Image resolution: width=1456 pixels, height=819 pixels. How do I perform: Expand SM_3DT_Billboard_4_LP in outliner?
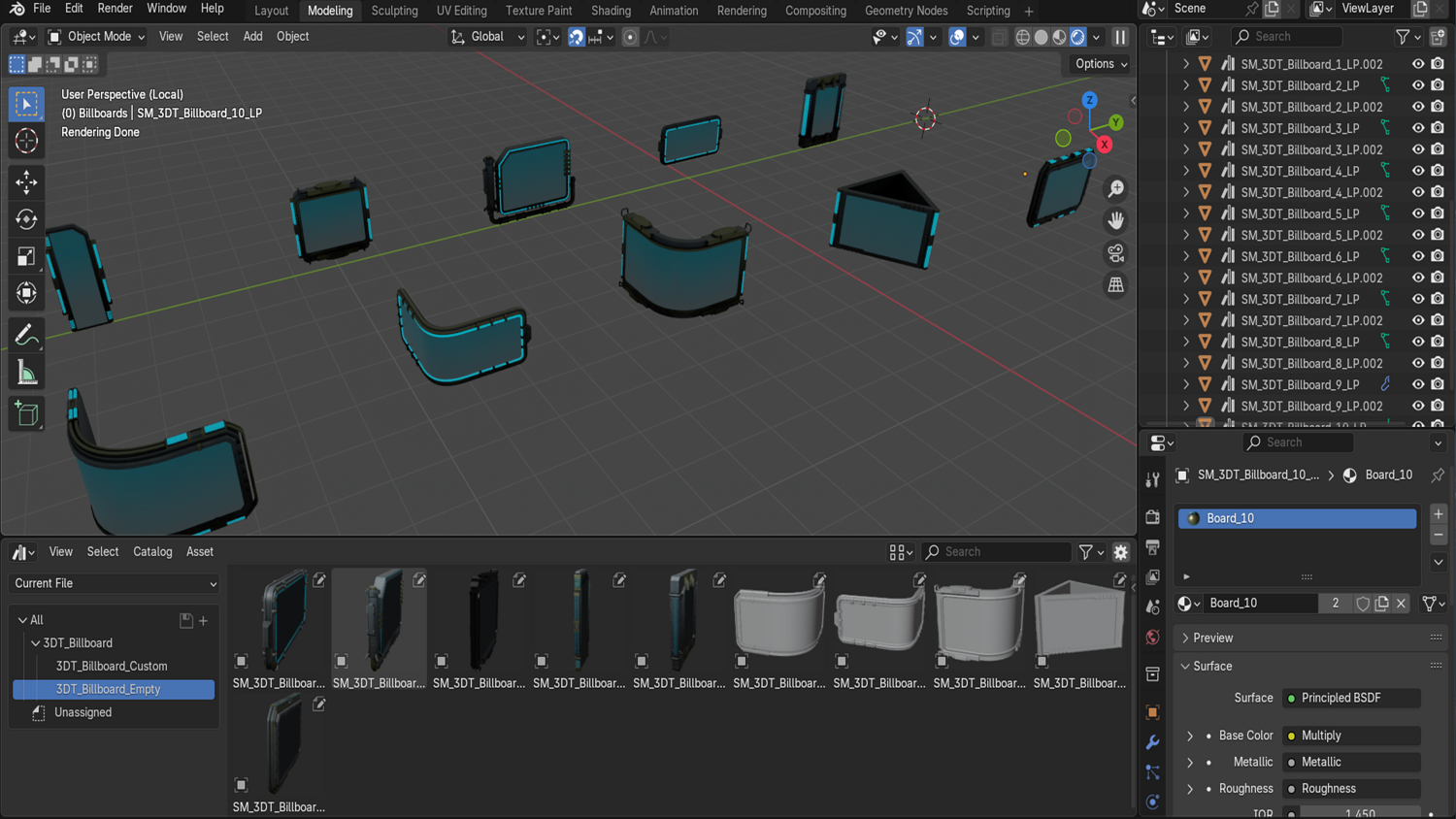point(1185,171)
